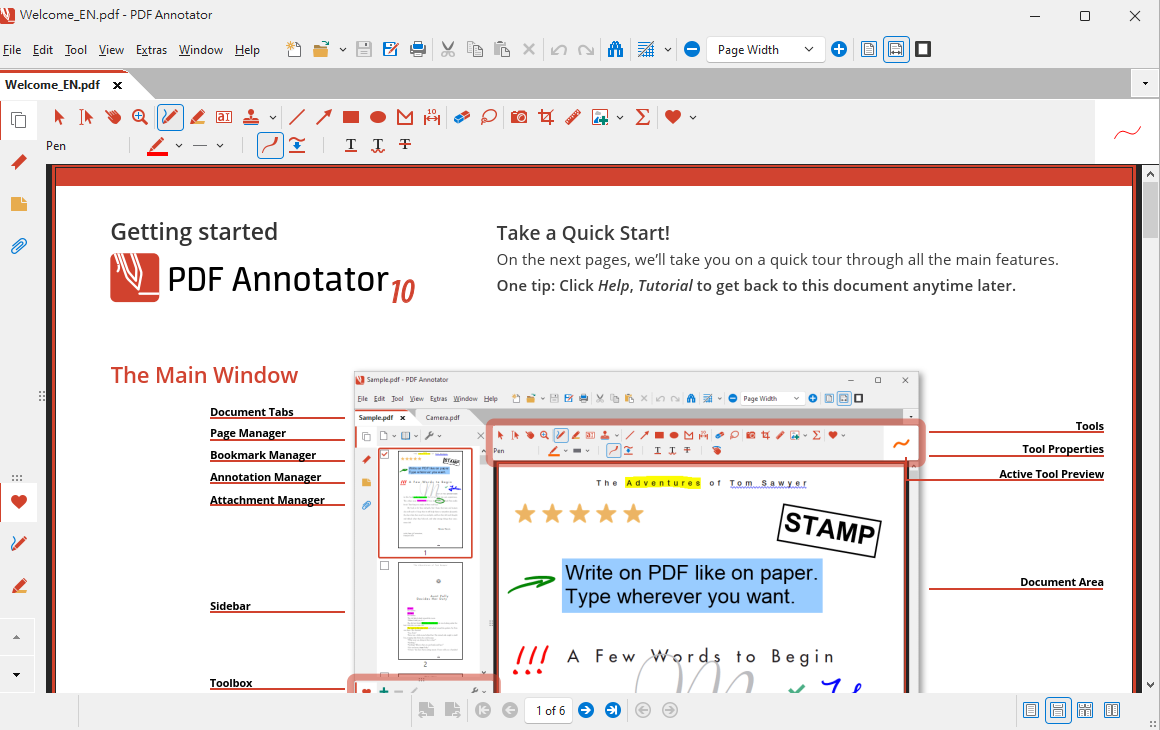Image resolution: width=1160 pixels, height=730 pixels.
Task: Select the Measure distance tool
Action: [x=432, y=117]
